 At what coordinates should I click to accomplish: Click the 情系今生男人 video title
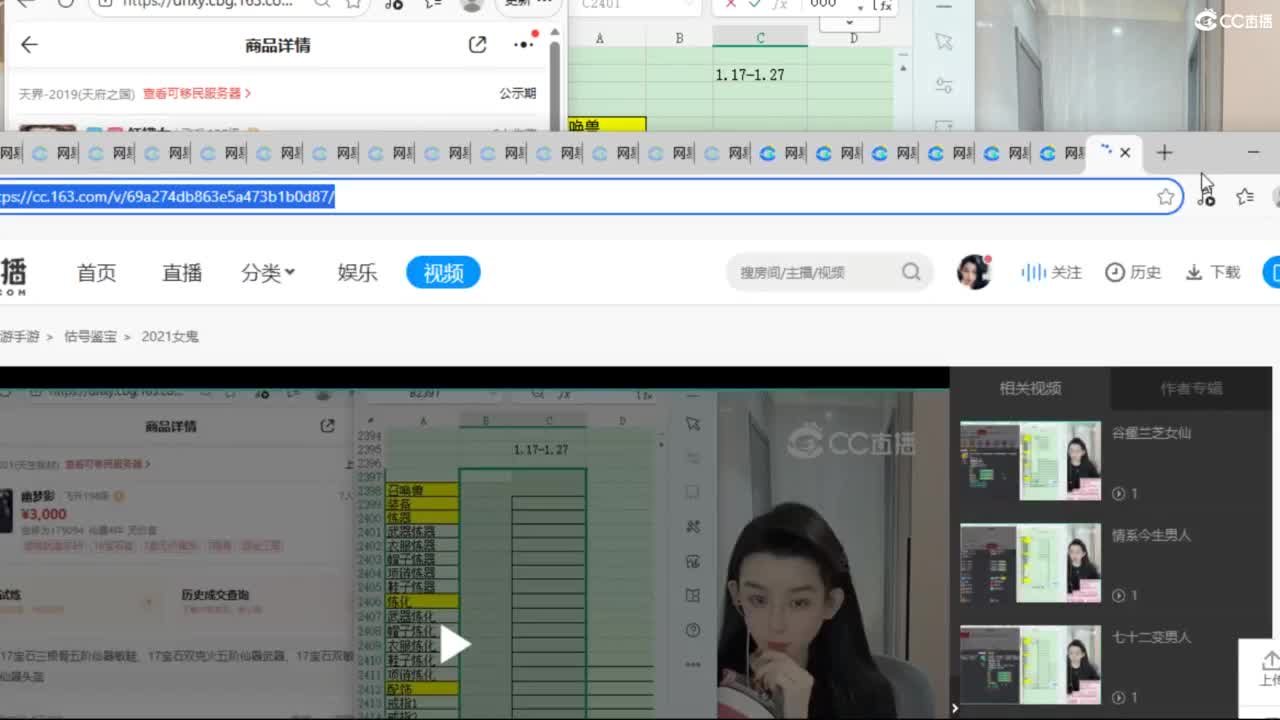(1151, 535)
